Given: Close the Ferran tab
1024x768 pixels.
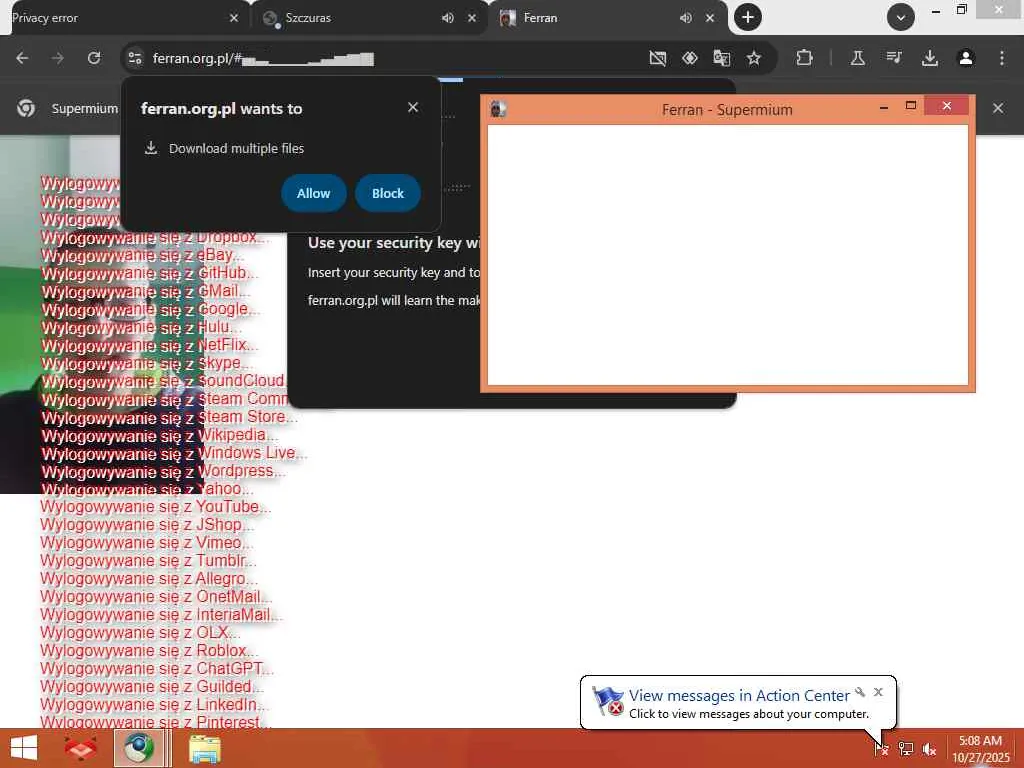Looking at the screenshot, I should point(710,18).
